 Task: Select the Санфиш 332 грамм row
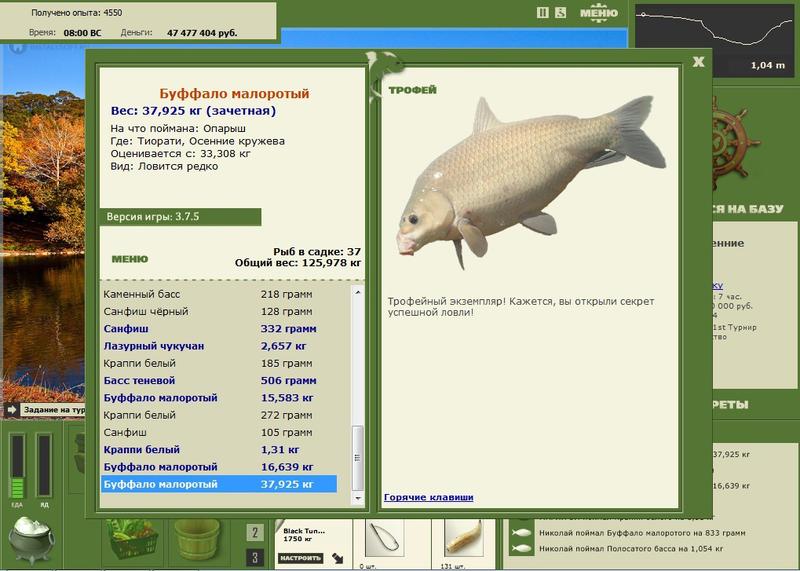[x=219, y=329]
